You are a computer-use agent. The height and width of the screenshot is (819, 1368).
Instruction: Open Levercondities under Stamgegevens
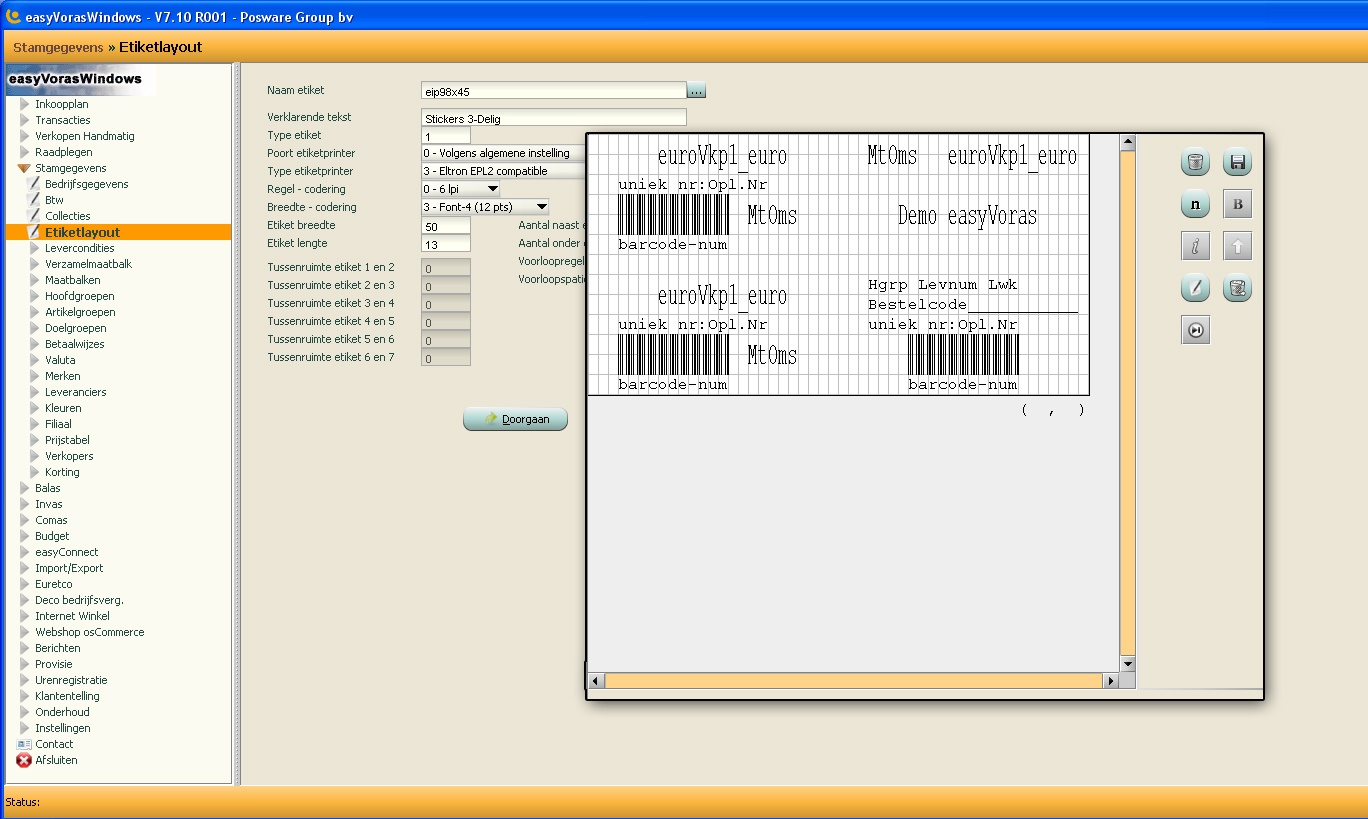(80, 248)
